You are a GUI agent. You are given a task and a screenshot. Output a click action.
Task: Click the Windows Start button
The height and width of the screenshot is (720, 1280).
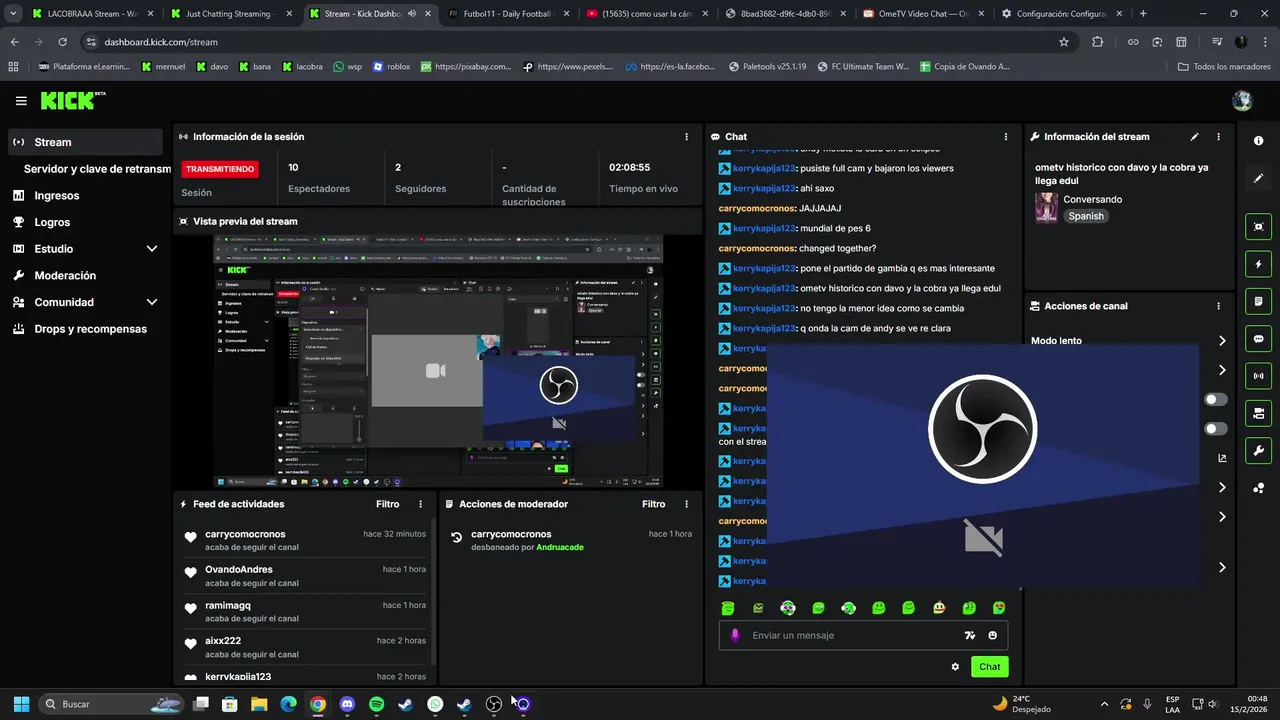(x=21, y=704)
